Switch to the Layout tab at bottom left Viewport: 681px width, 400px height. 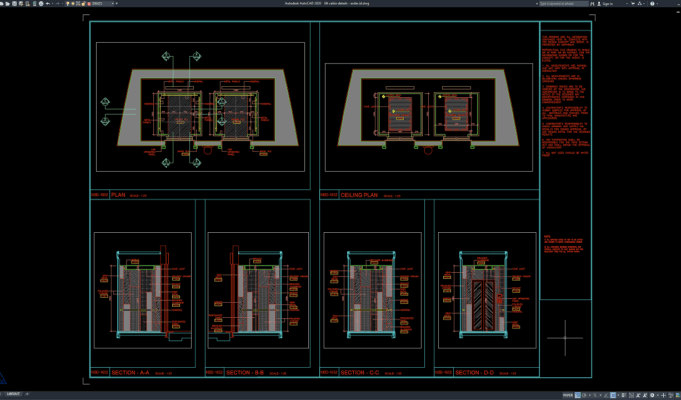point(13,394)
